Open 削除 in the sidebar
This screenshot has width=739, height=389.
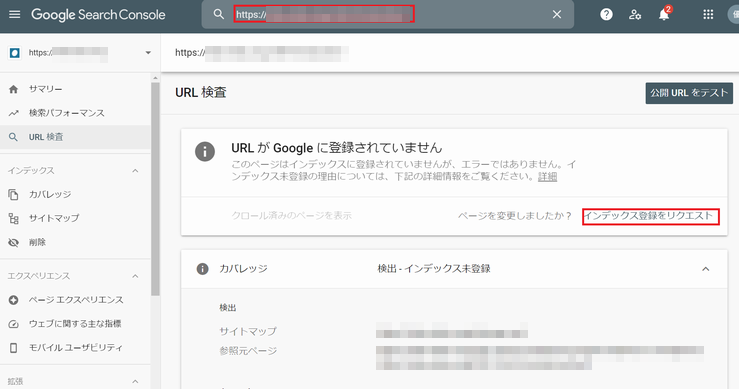37,242
